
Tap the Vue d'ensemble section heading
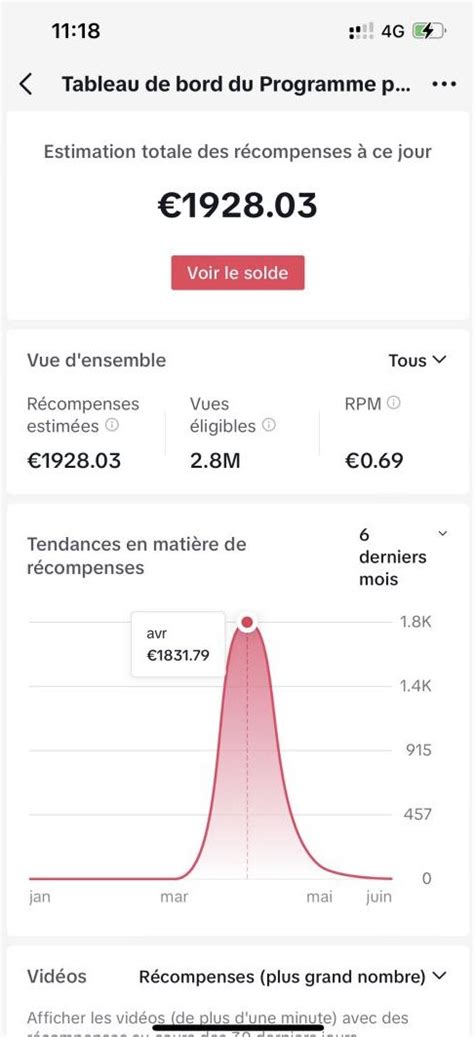click(x=97, y=360)
